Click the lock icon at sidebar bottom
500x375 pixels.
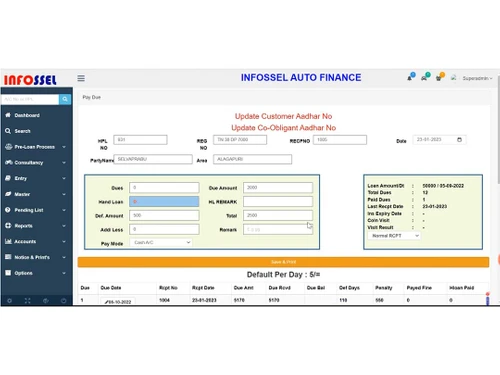46,301
